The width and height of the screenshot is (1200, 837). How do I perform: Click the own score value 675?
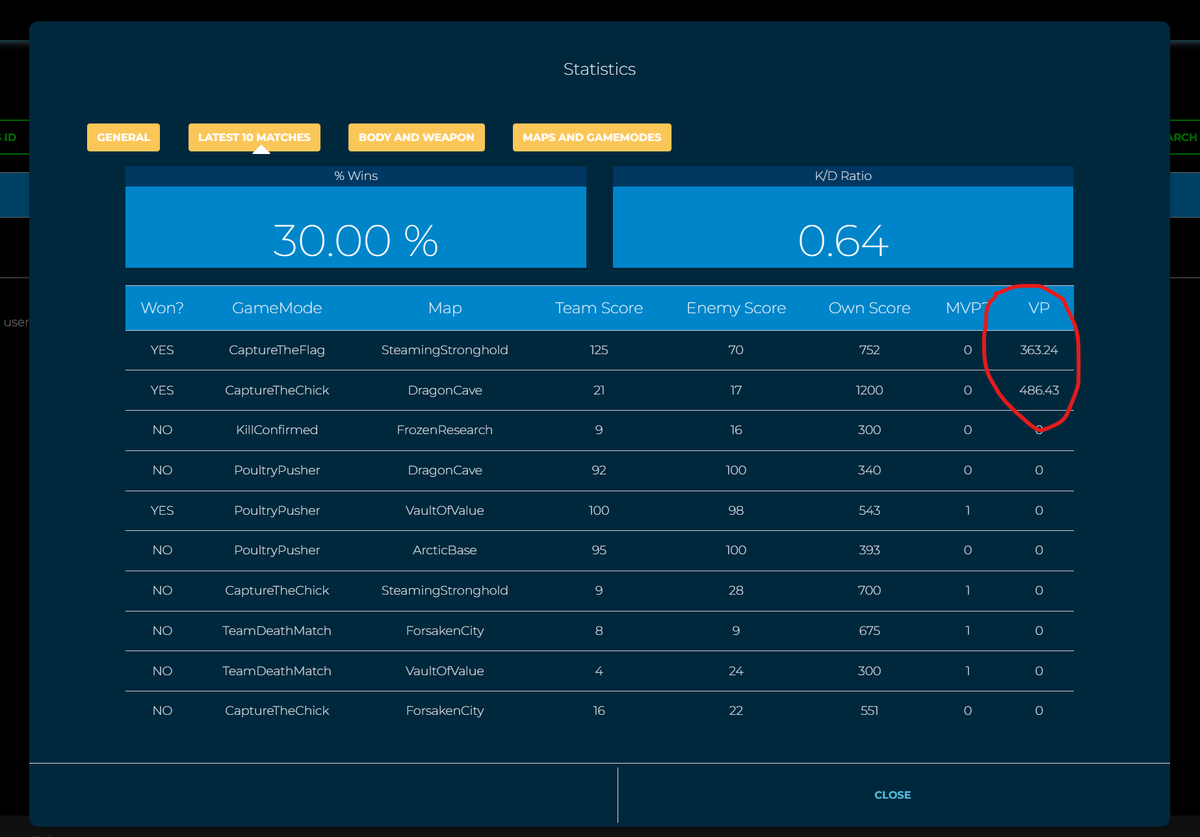pos(870,630)
